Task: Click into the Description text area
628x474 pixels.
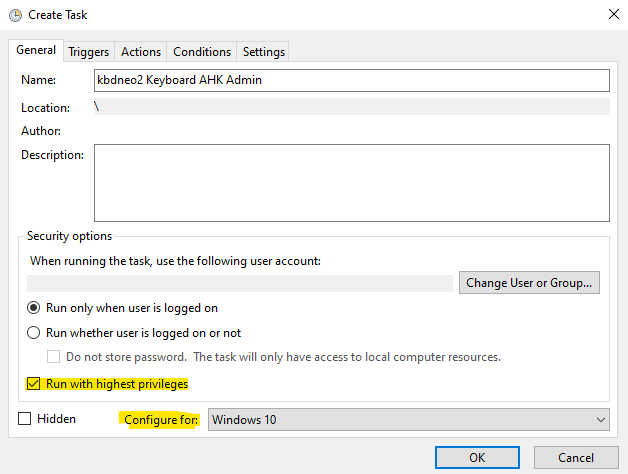Action: (x=352, y=183)
